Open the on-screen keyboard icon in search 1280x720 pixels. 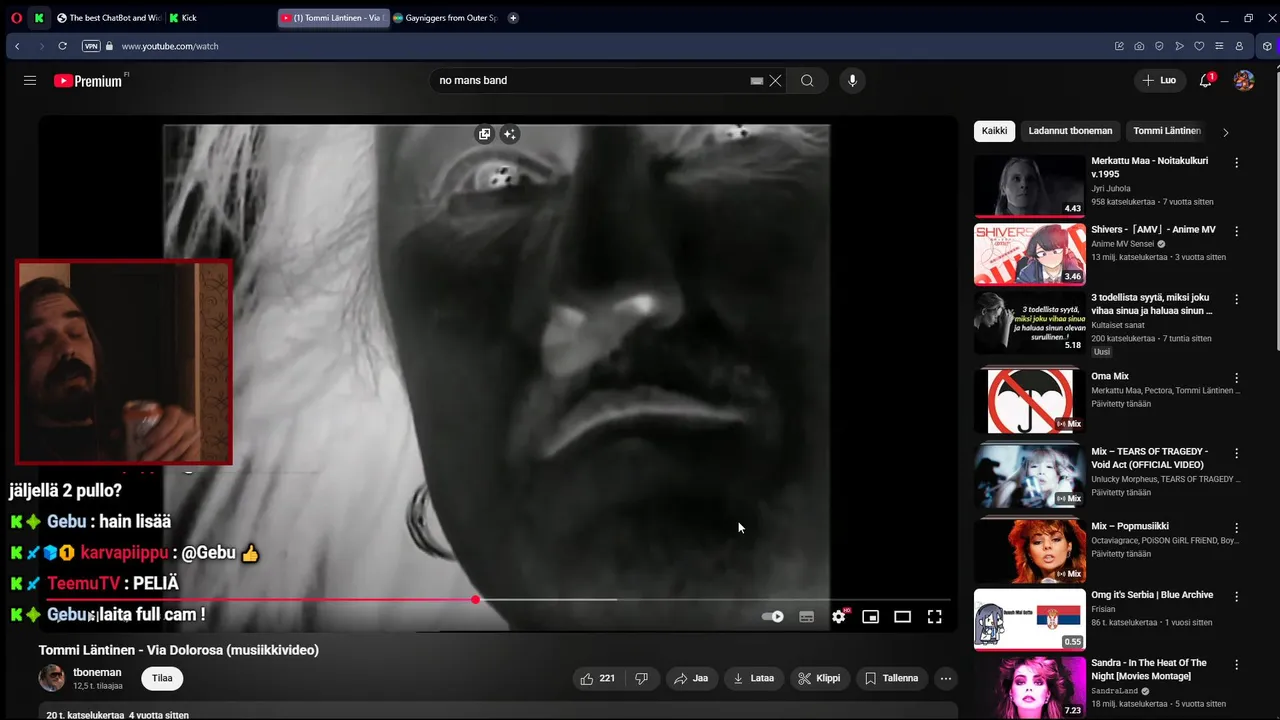[x=757, y=81]
